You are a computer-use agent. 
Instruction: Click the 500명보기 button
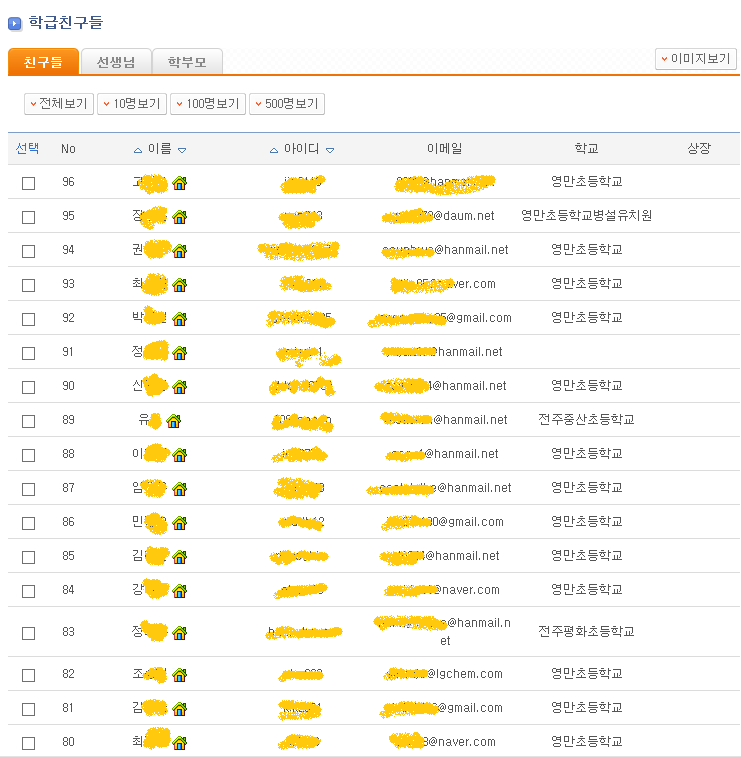click(287, 104)
